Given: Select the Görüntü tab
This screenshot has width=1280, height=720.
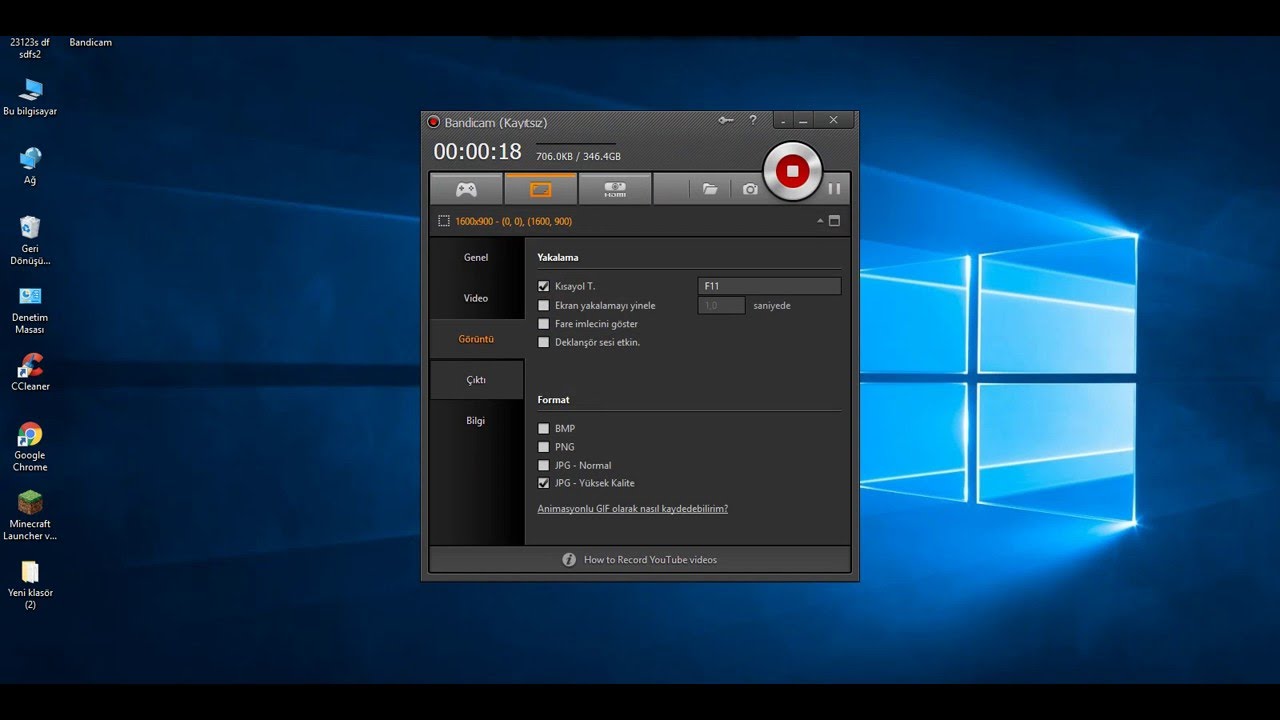Looking at the screenshot, I should 476,339.
